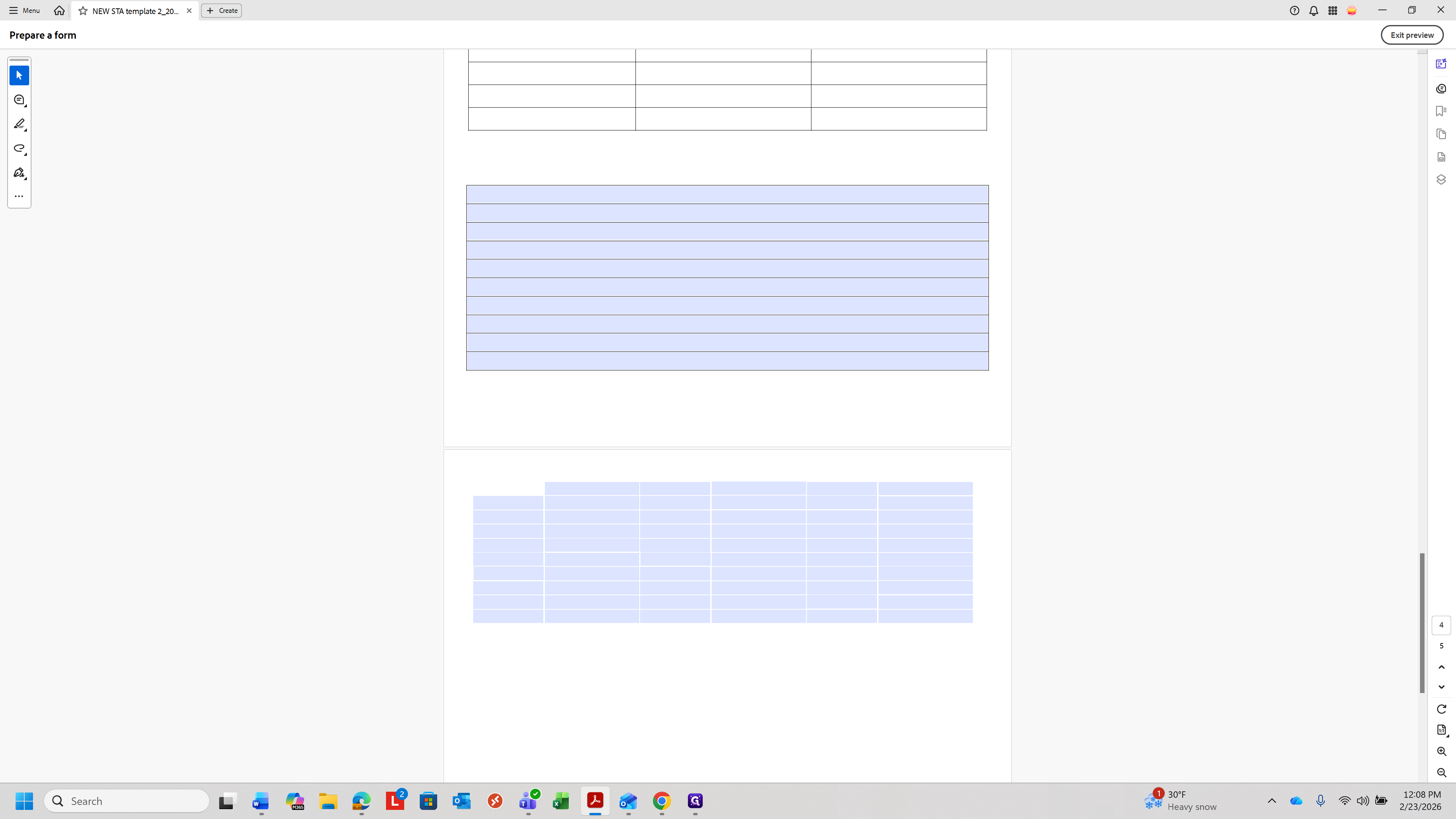Choose the highlighter tool
Viewport: 1456px width, 819px height.
click(19, 124)
